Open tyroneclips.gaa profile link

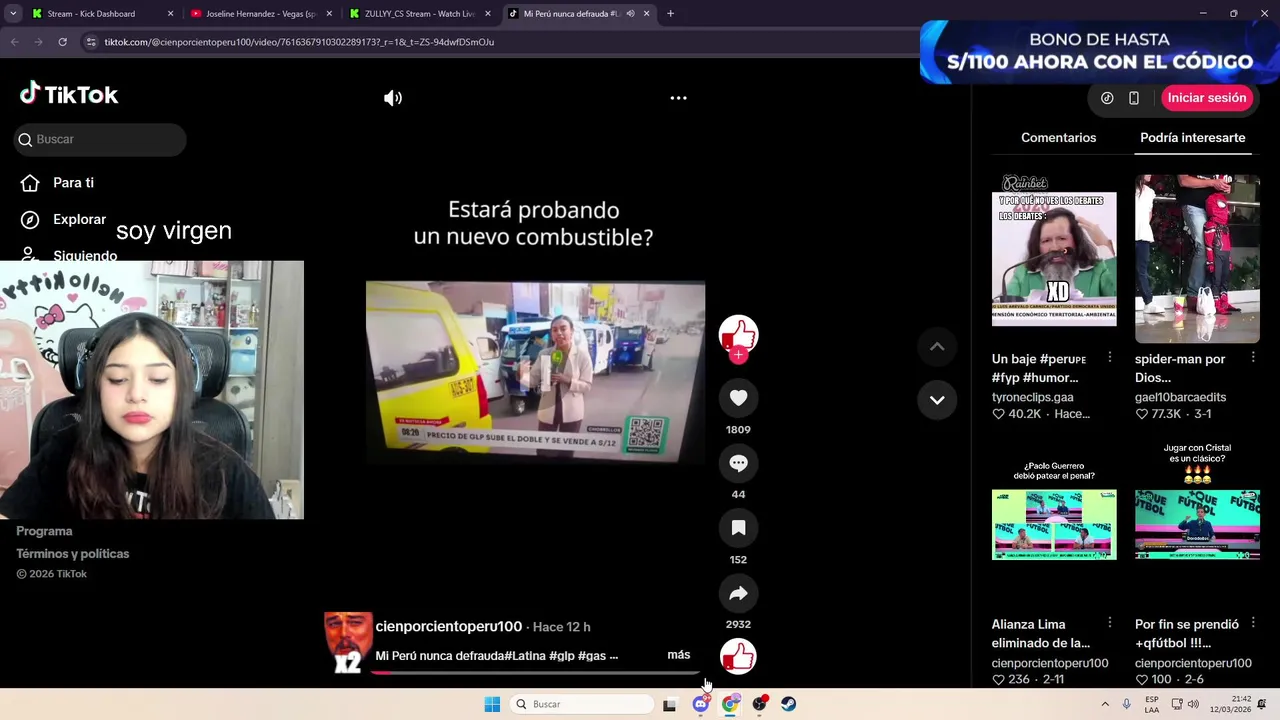[x=1032, y=397]
